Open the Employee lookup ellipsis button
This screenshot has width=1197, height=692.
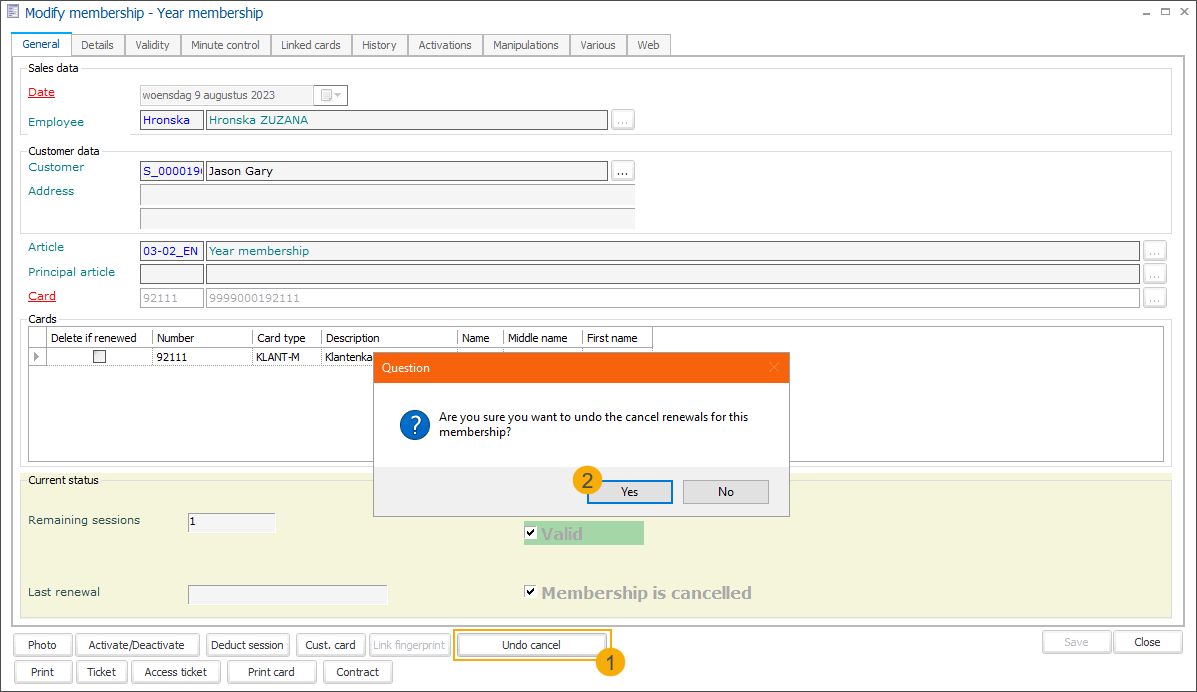[623, 120]
